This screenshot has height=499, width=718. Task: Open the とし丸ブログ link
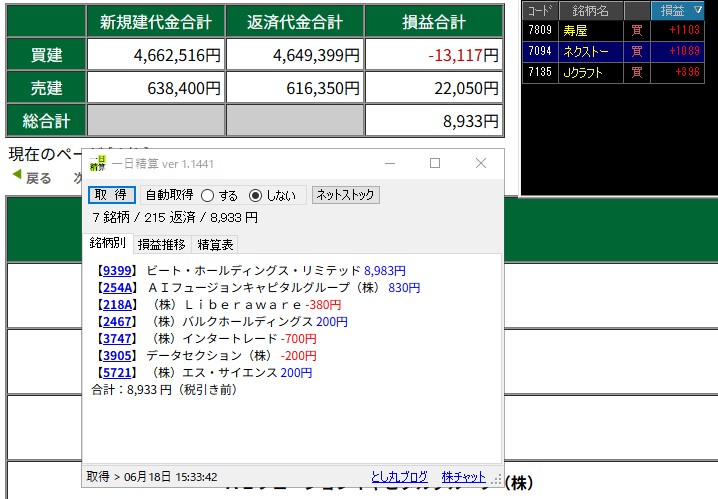pos(398,477)
